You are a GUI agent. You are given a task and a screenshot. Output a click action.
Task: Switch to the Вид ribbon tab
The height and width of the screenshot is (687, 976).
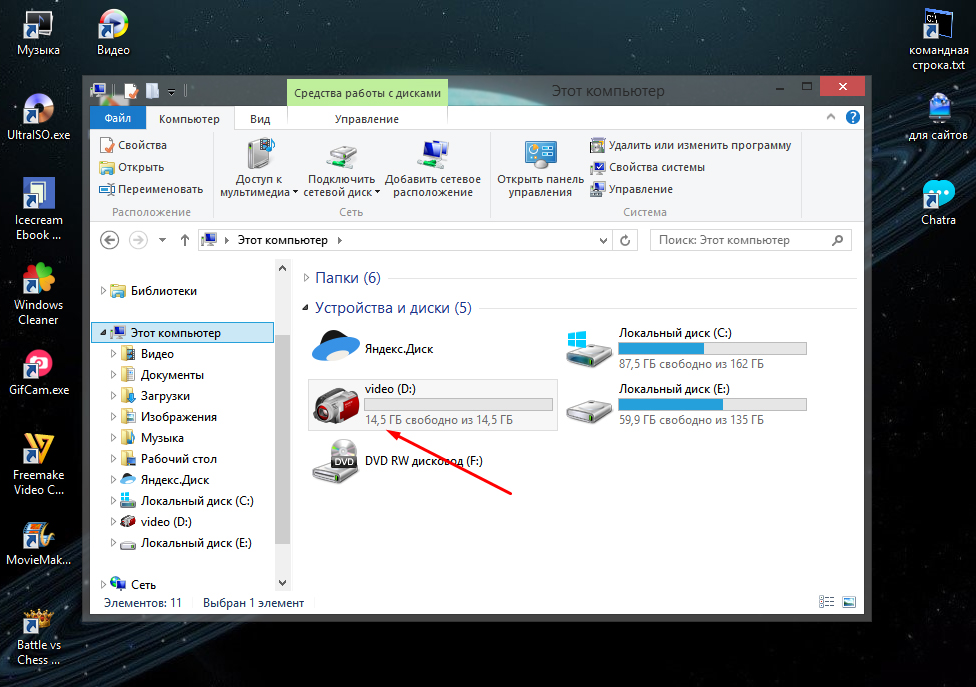click(260, 119)
